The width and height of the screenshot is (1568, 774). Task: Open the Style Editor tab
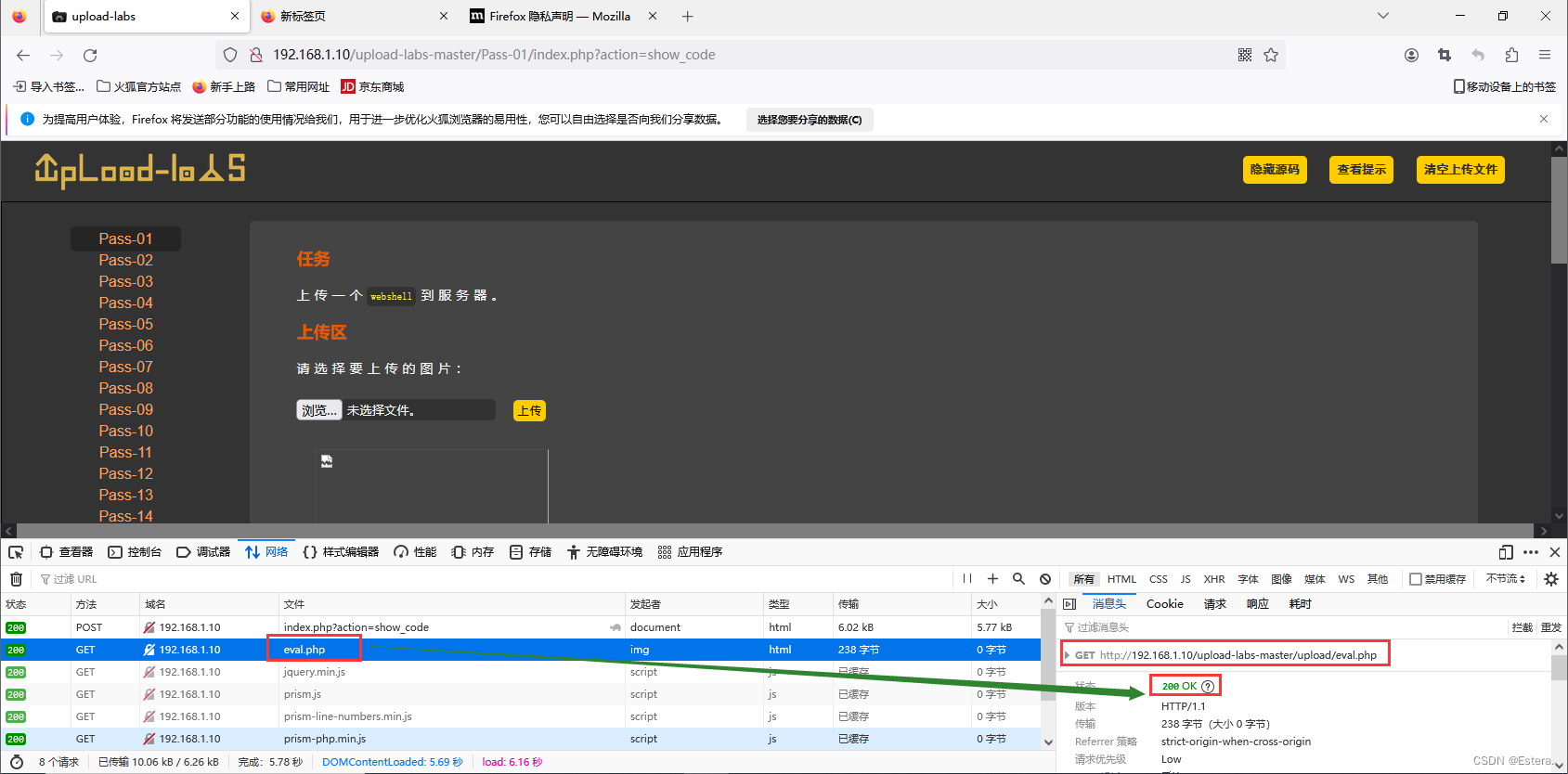[x=341, y=552]
